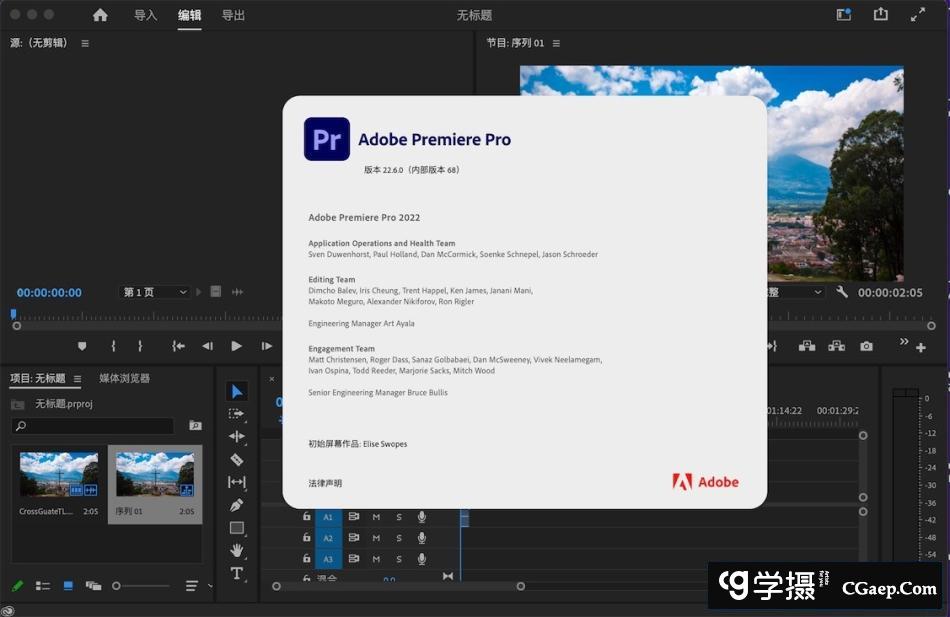Screen dimensions: 950x617
Task: Solo audio track A2
Action: coord(399,538)
